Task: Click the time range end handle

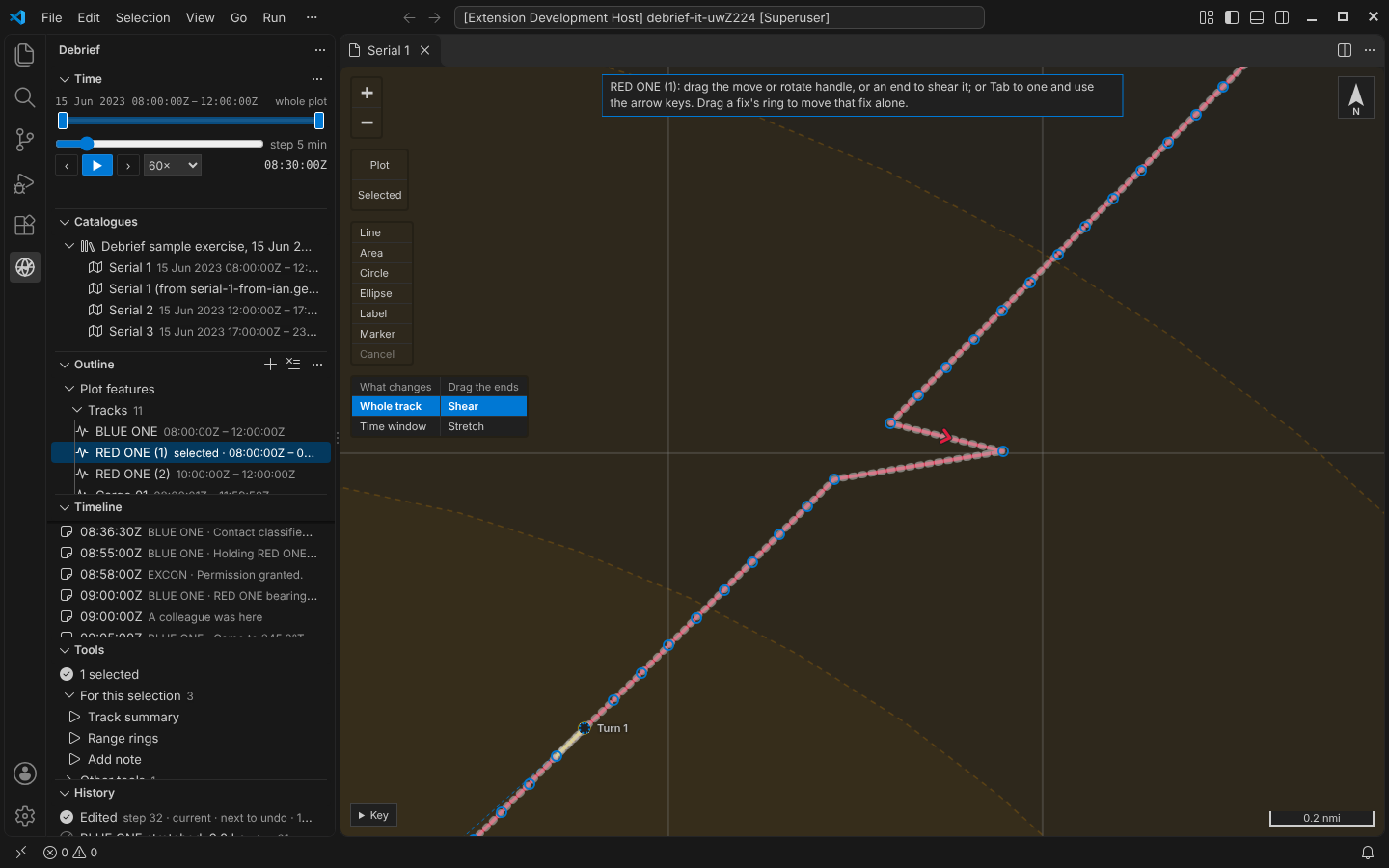Action: coord(319,121)
